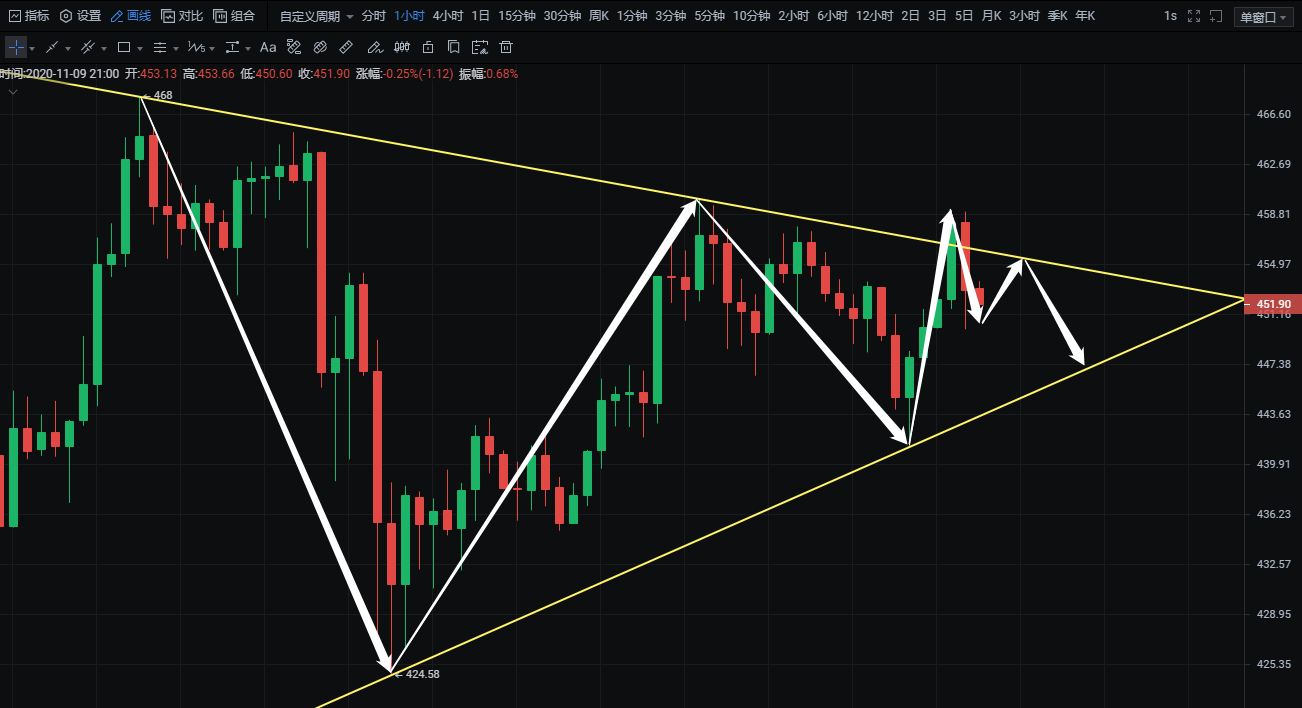Select the crosshair cursor tool

(x=16, y=48)
